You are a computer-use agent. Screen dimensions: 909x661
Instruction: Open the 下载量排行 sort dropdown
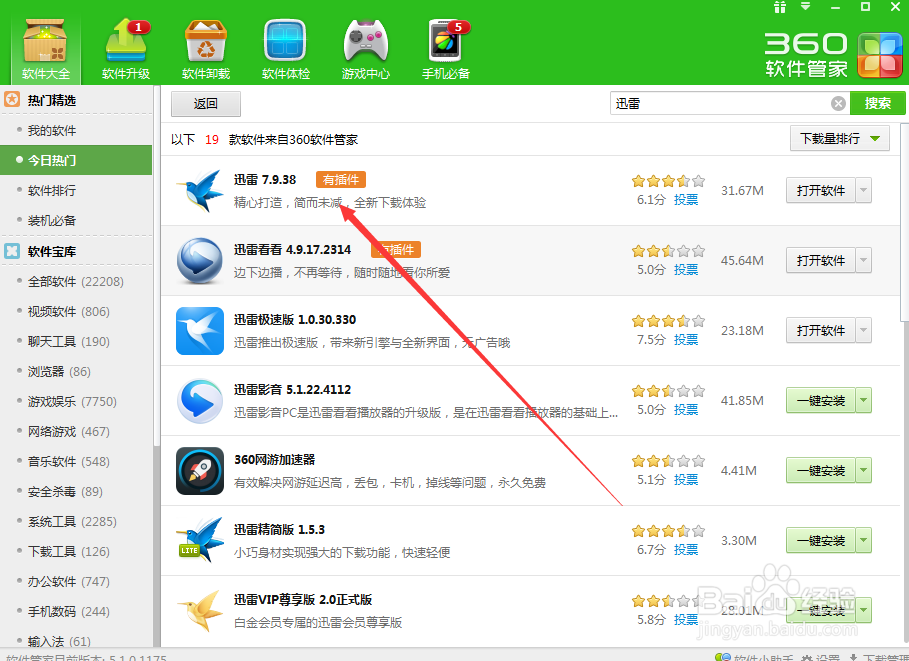839,139
